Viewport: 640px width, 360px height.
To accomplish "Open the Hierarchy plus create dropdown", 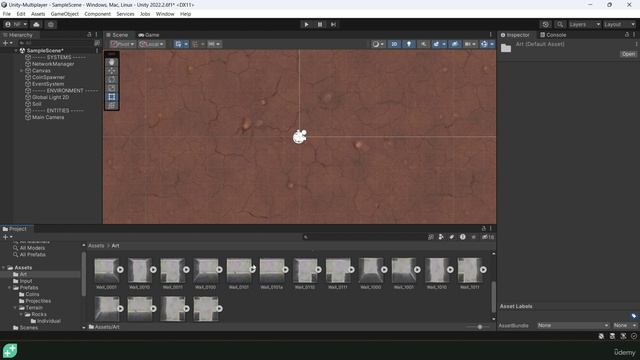I will pyautogui.click(x=7, y=42).
